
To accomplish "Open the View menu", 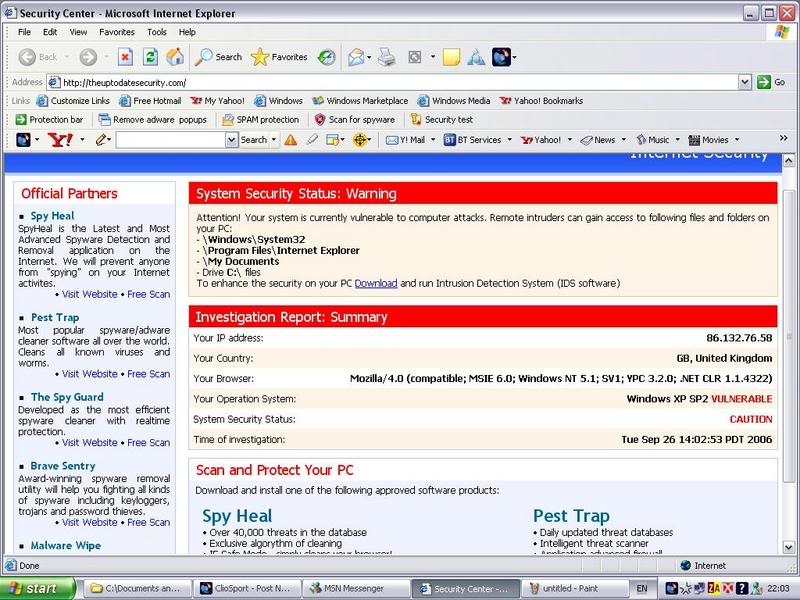I will coord(78,32).
